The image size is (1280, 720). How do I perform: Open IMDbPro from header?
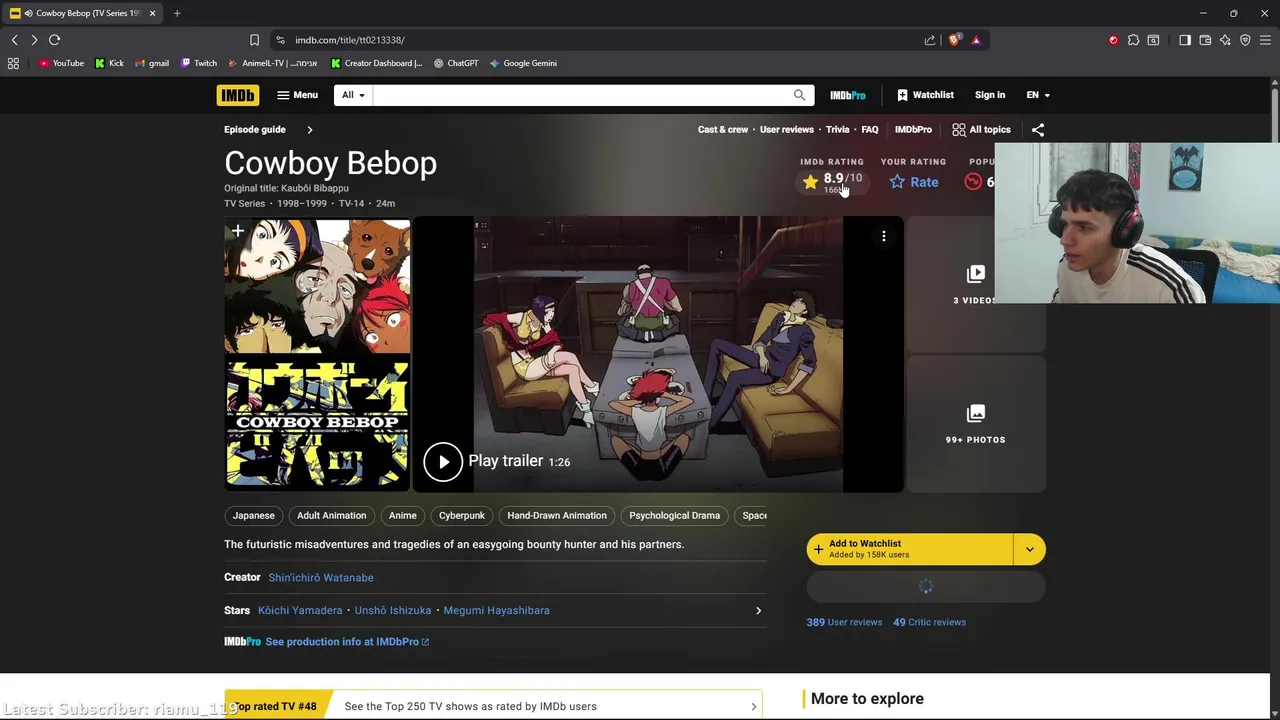tap(847, 95)
